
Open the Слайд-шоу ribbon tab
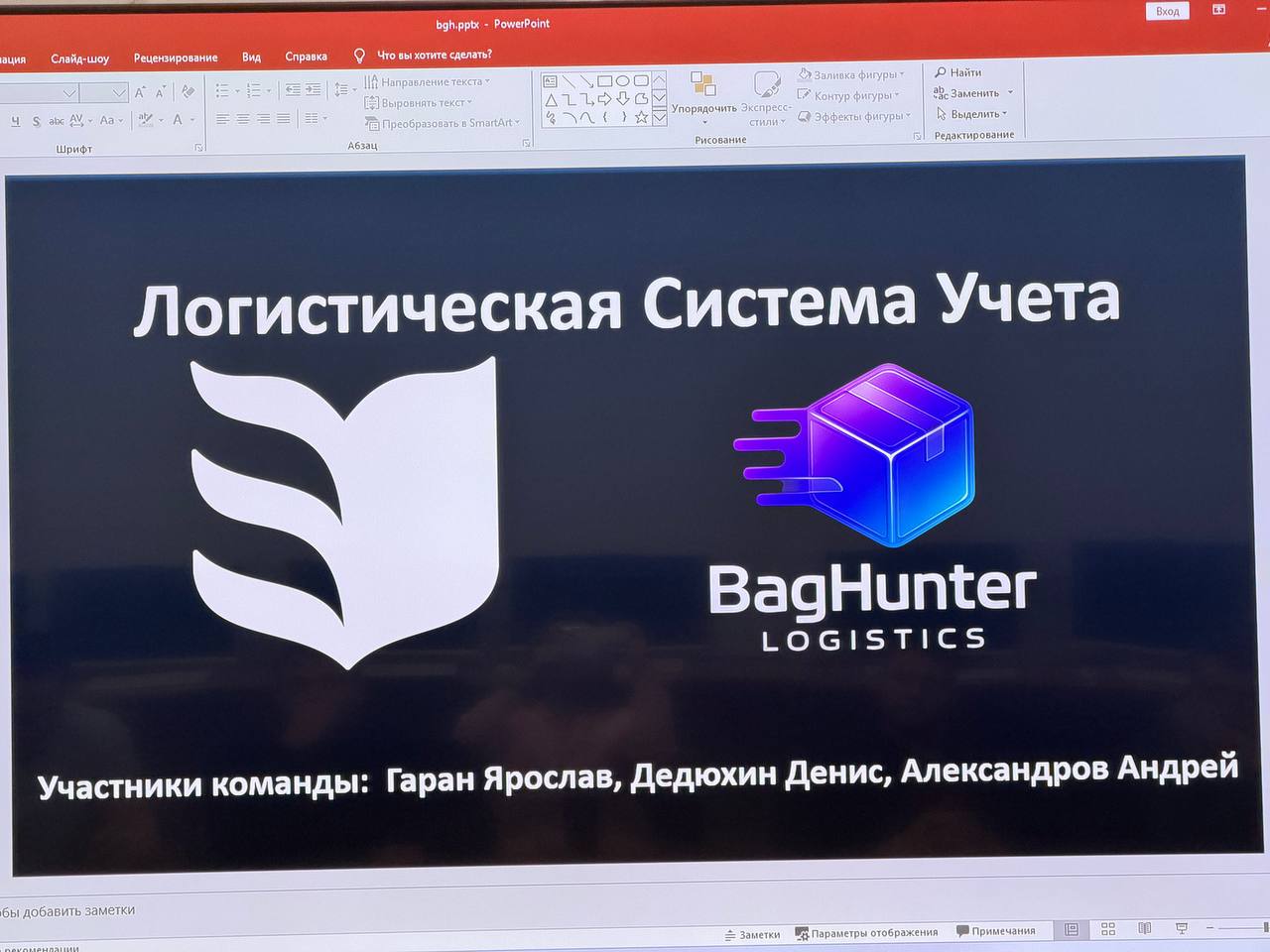[79, 58]
